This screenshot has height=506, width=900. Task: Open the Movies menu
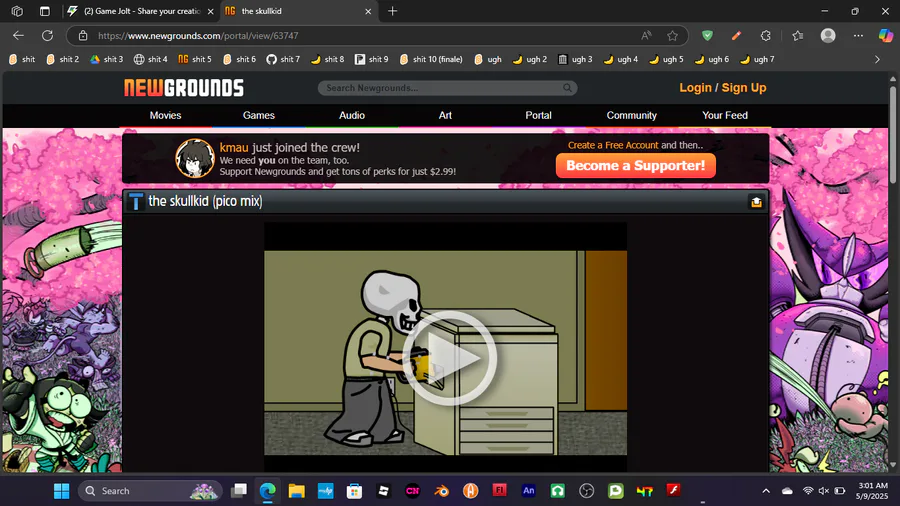coord(165,115)
